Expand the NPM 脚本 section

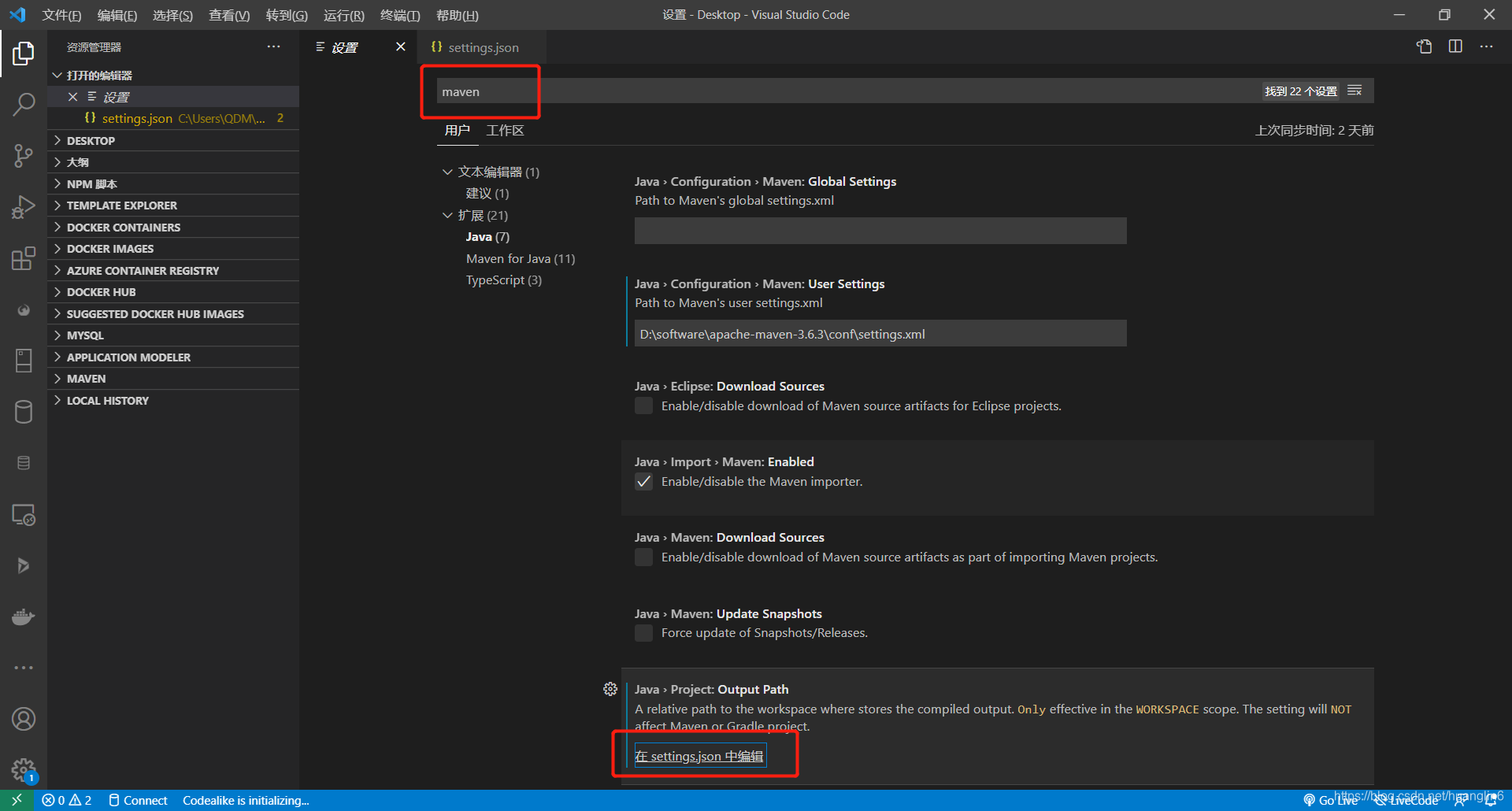[173, 184]
